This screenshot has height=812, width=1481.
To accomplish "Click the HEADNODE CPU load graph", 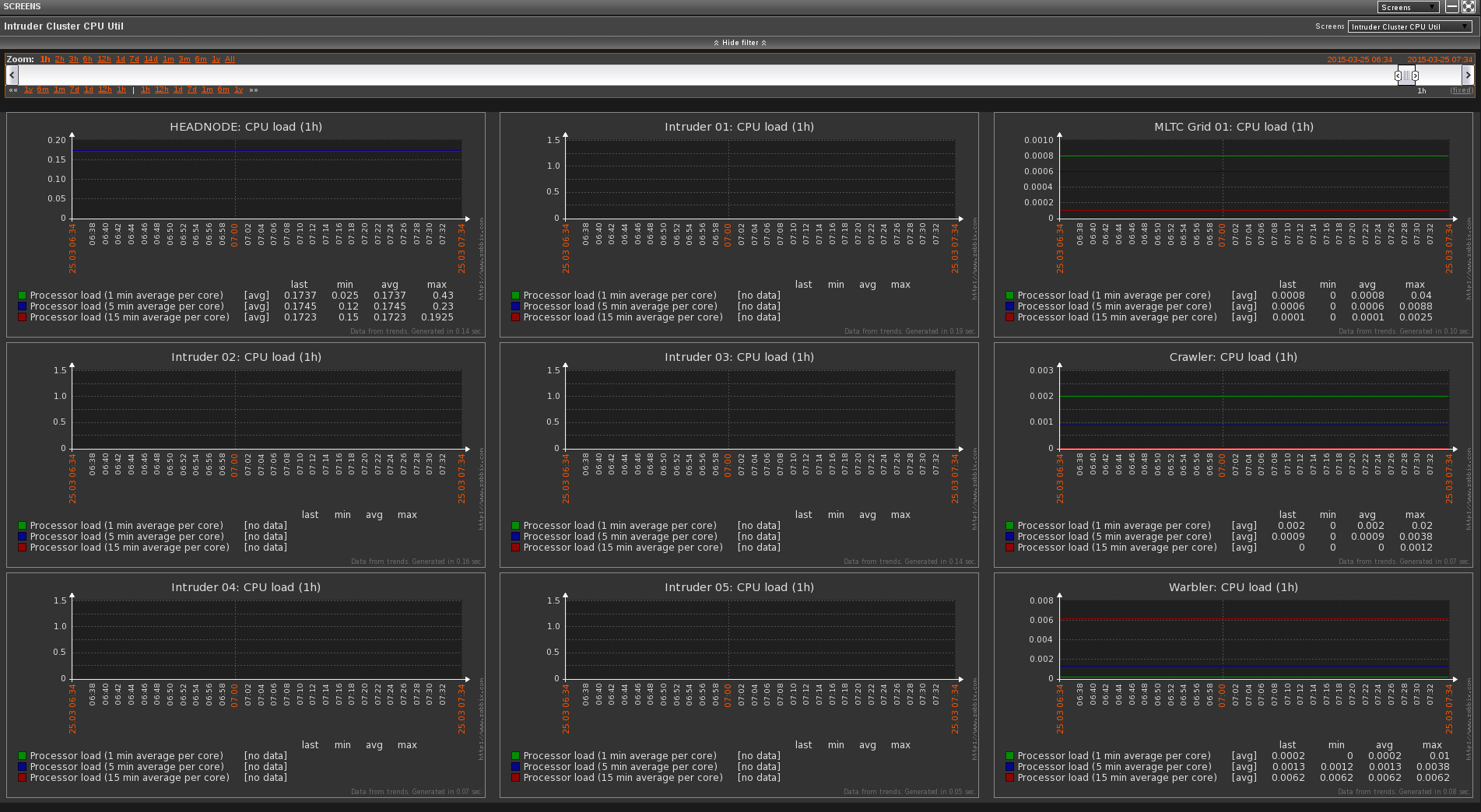I will pos(266,179).
